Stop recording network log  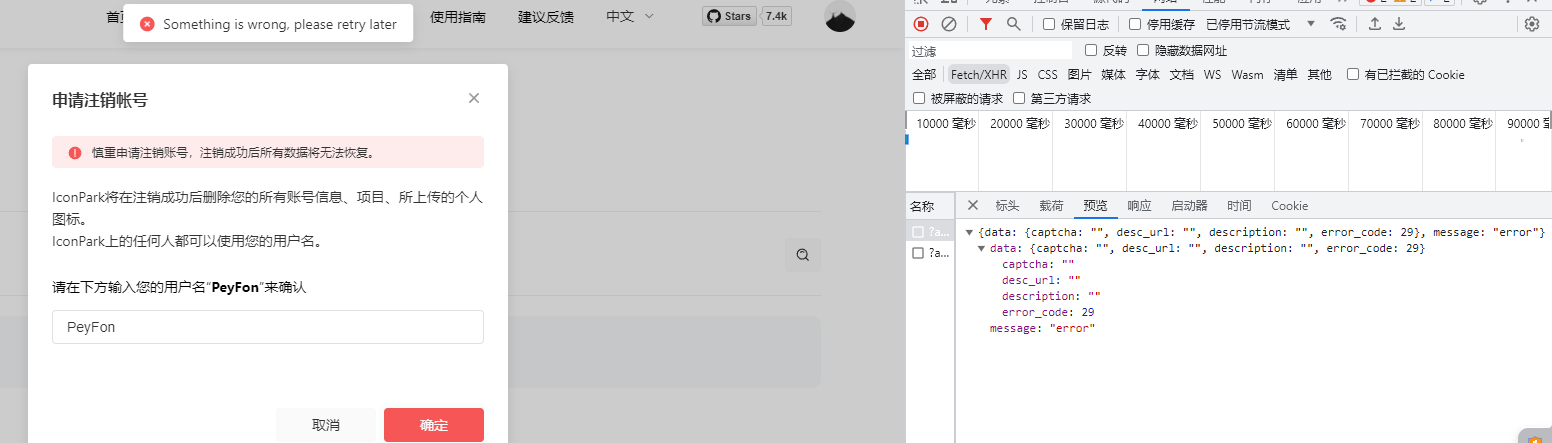tap(921, 24)
